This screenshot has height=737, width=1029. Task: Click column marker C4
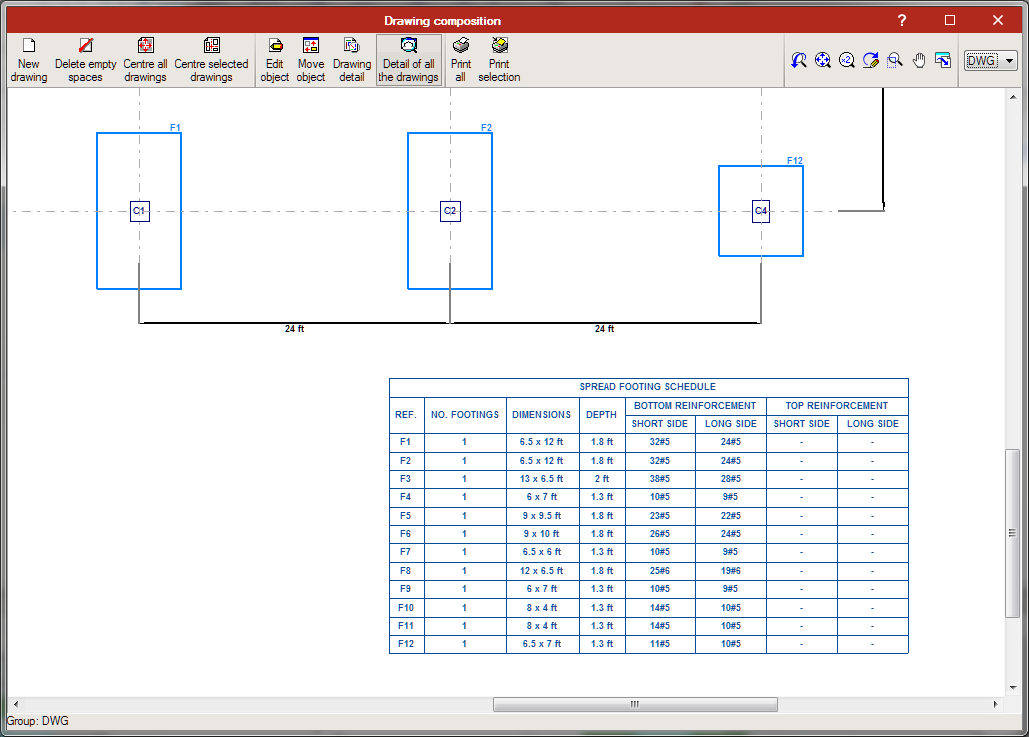(x=761, y=211)
